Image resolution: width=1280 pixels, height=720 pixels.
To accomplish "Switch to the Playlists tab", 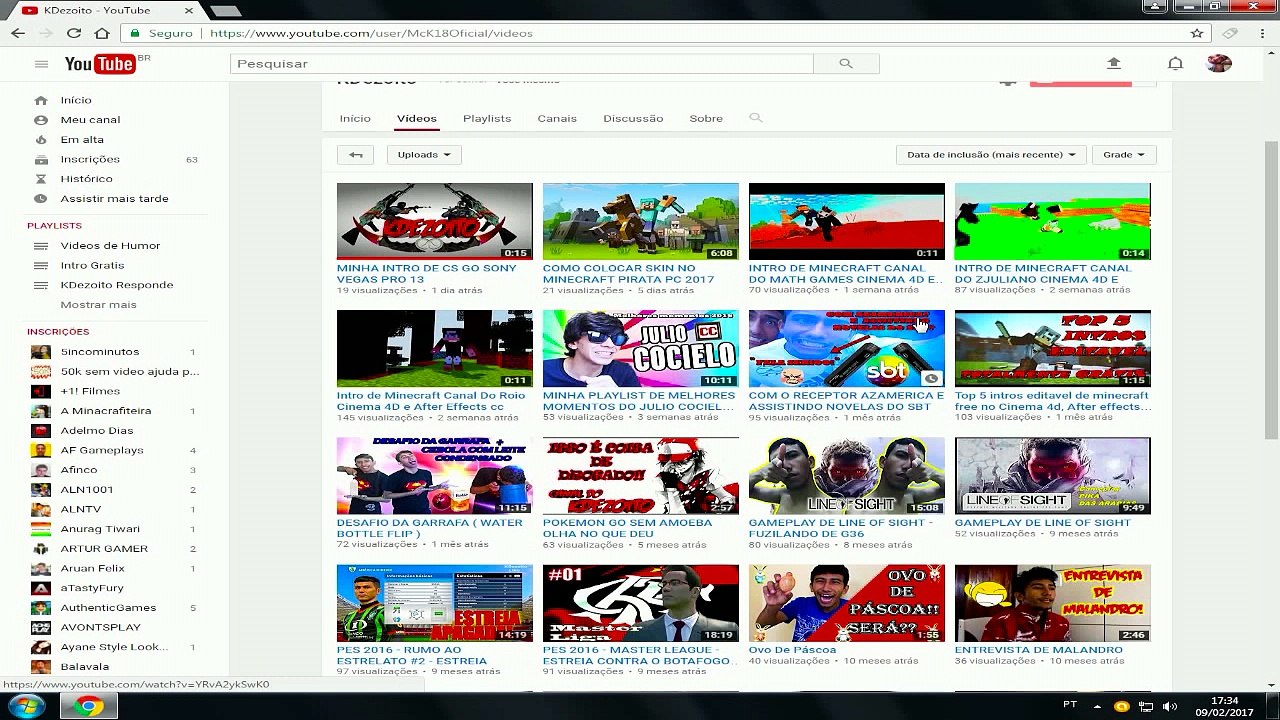I will [x=487, y=118].
